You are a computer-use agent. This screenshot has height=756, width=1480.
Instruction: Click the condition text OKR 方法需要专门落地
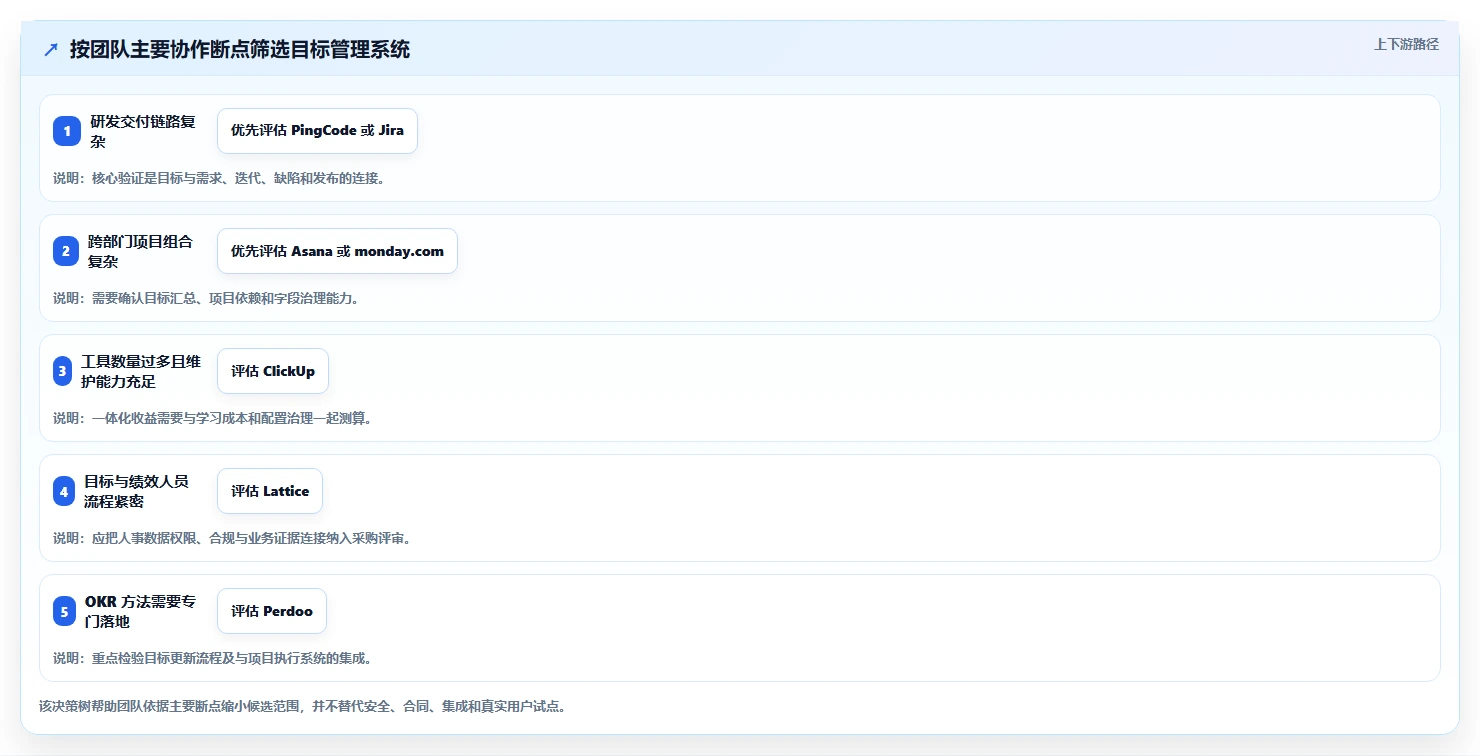click(x=141, y=611)
